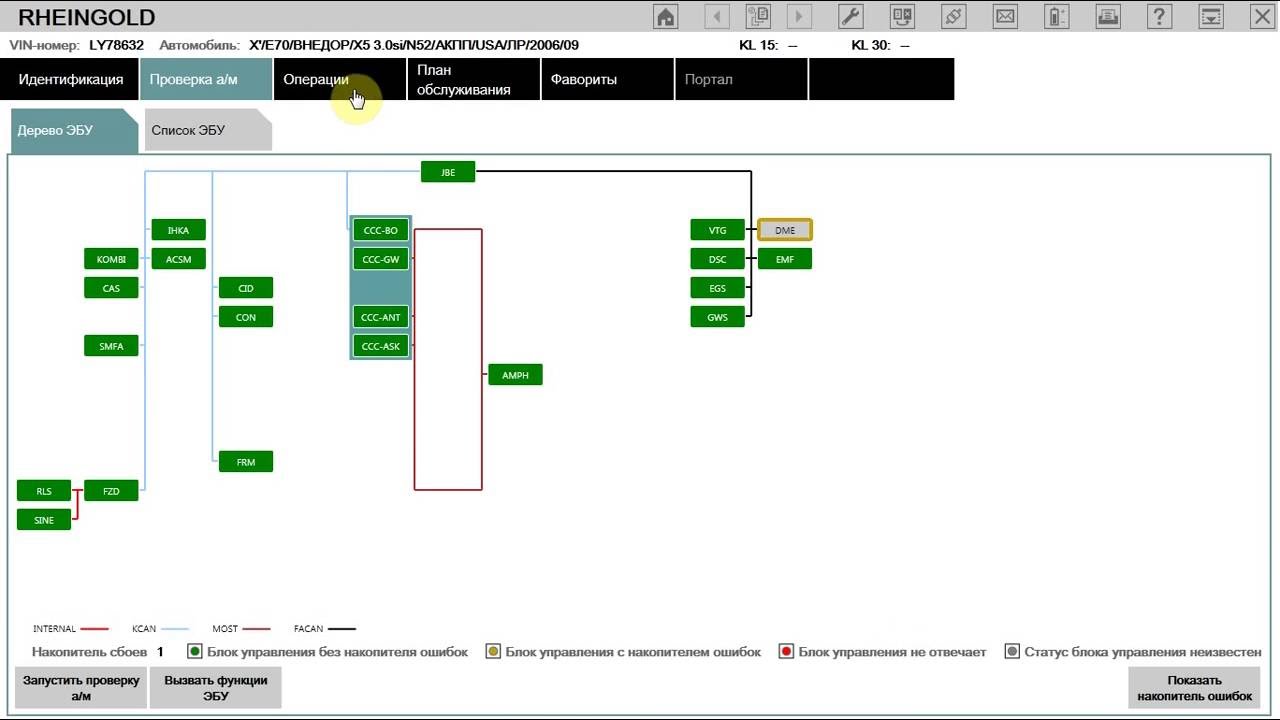The height and width of the screenshot is (720, 1280).
Task: Select the DSC control unit
Action: point(718,259)
